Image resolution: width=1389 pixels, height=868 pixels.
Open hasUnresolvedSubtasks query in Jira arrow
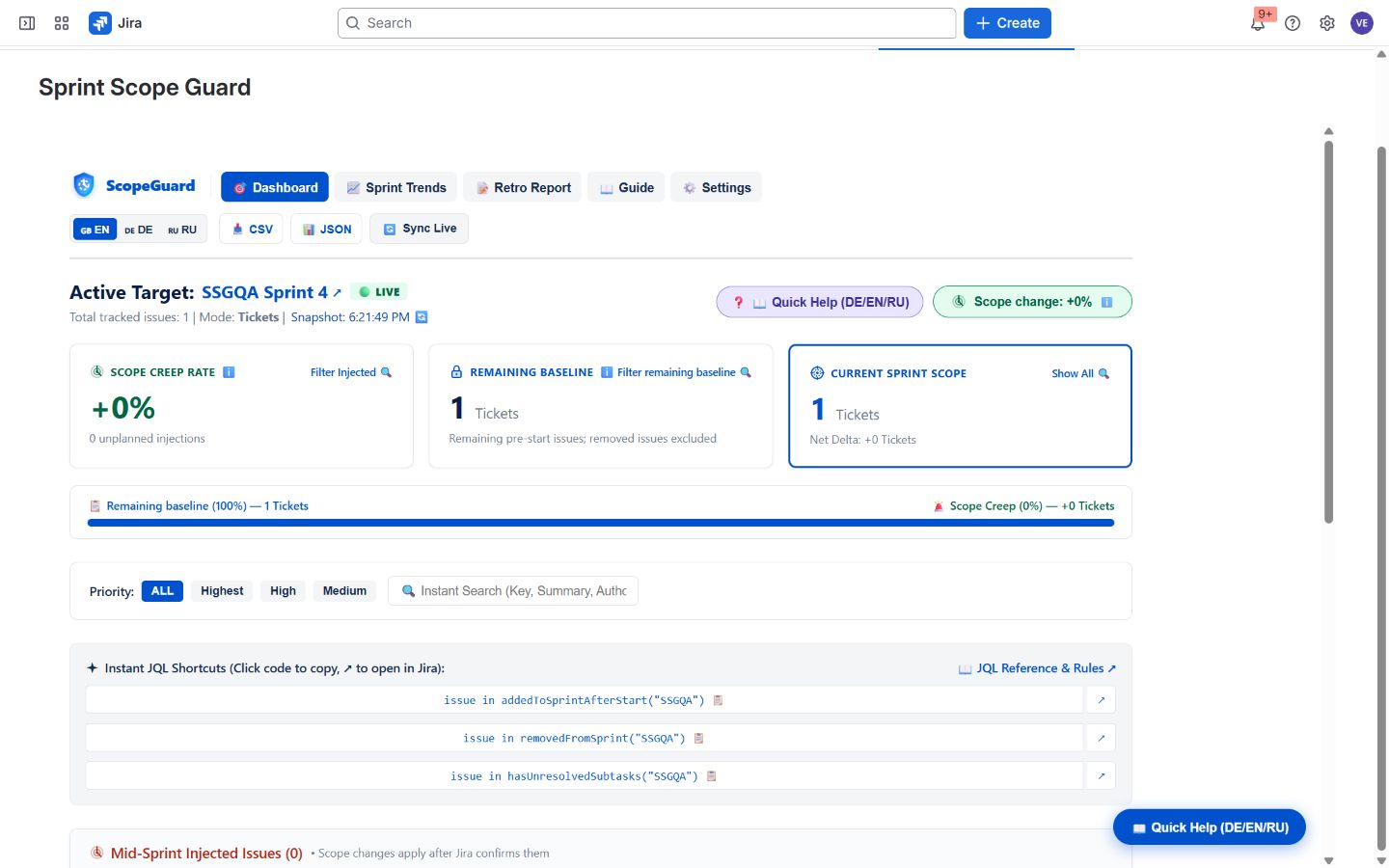(1101, 775)
